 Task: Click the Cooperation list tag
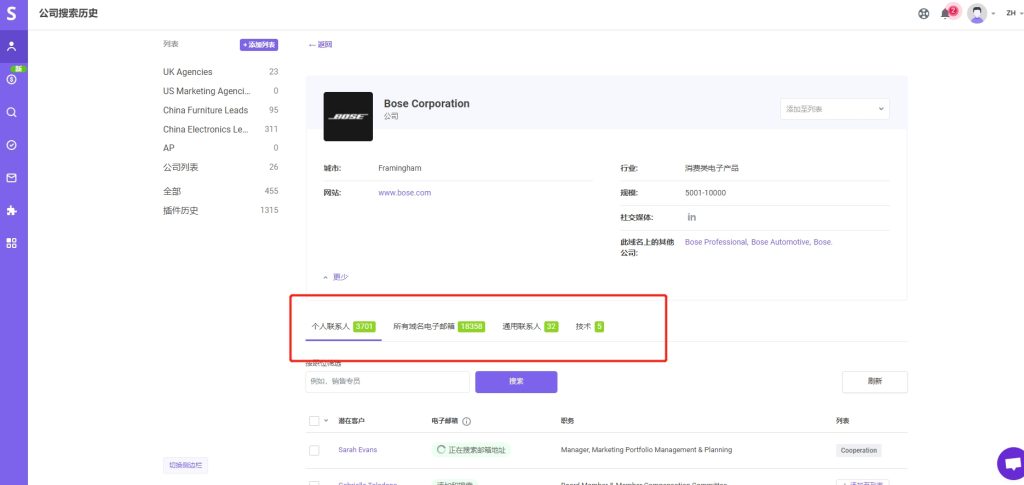pyautogui.click(x=858, y=450)
